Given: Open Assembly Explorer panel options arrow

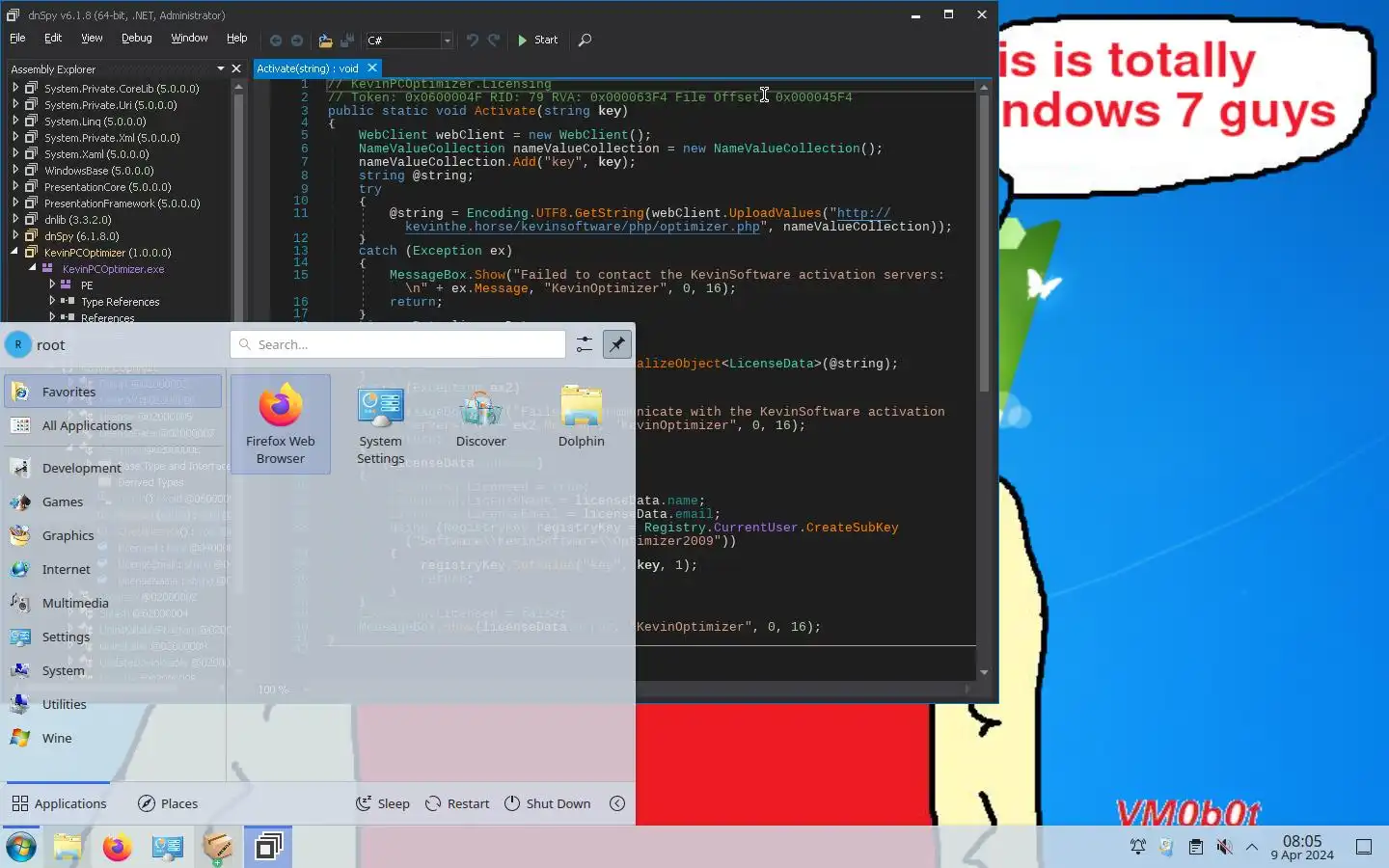Looking at the screenshot, I should 221,68.
